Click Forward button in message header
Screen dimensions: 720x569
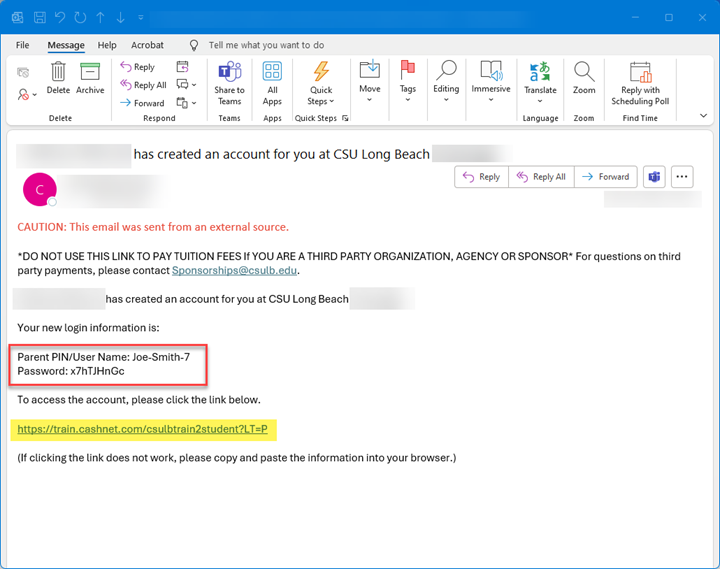point(606,177)
